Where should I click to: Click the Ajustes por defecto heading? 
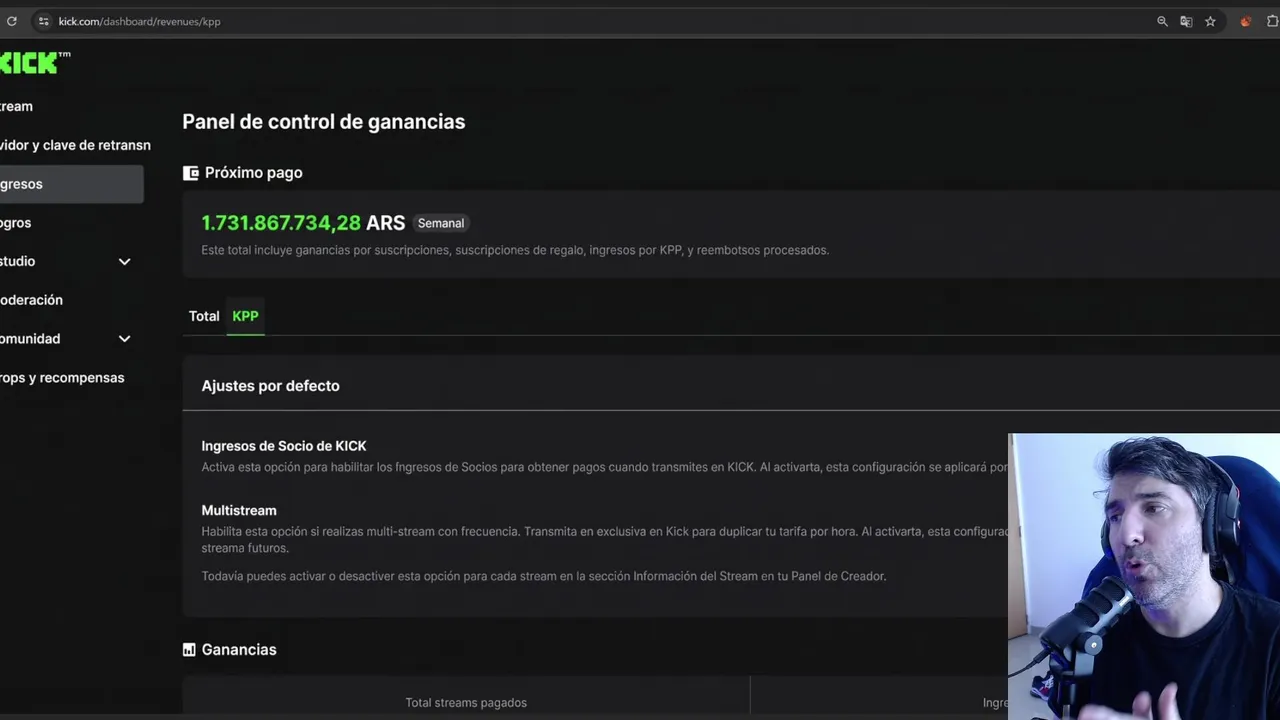270,386
